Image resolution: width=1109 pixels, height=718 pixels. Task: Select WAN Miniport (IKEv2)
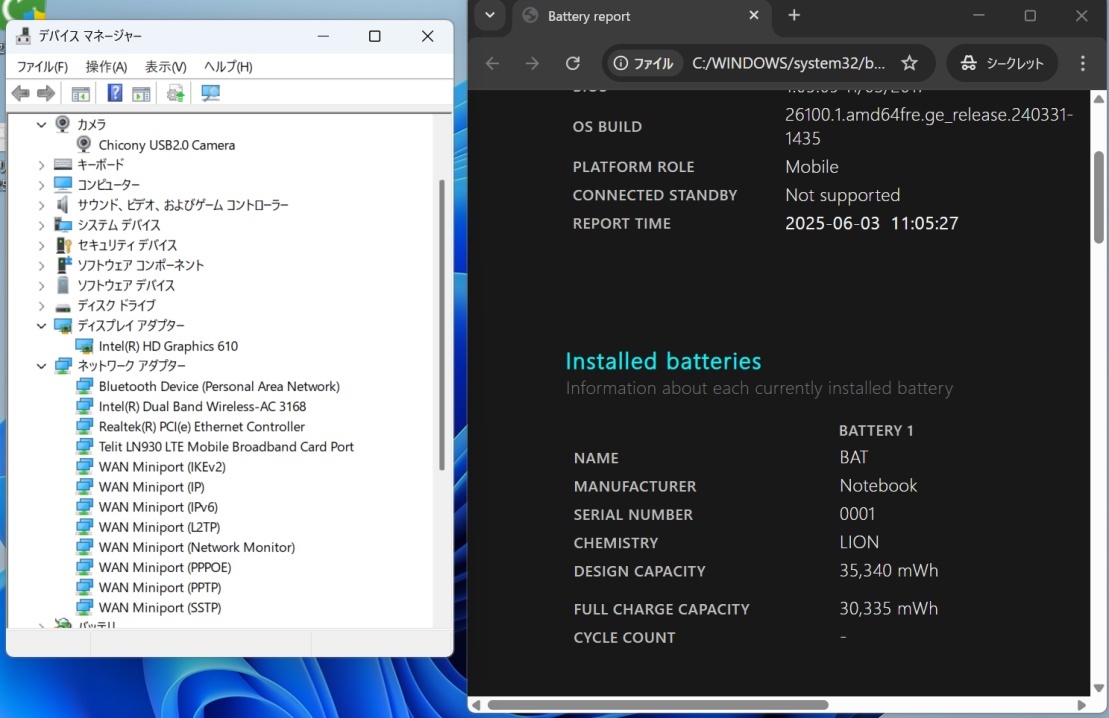[162, 467]
